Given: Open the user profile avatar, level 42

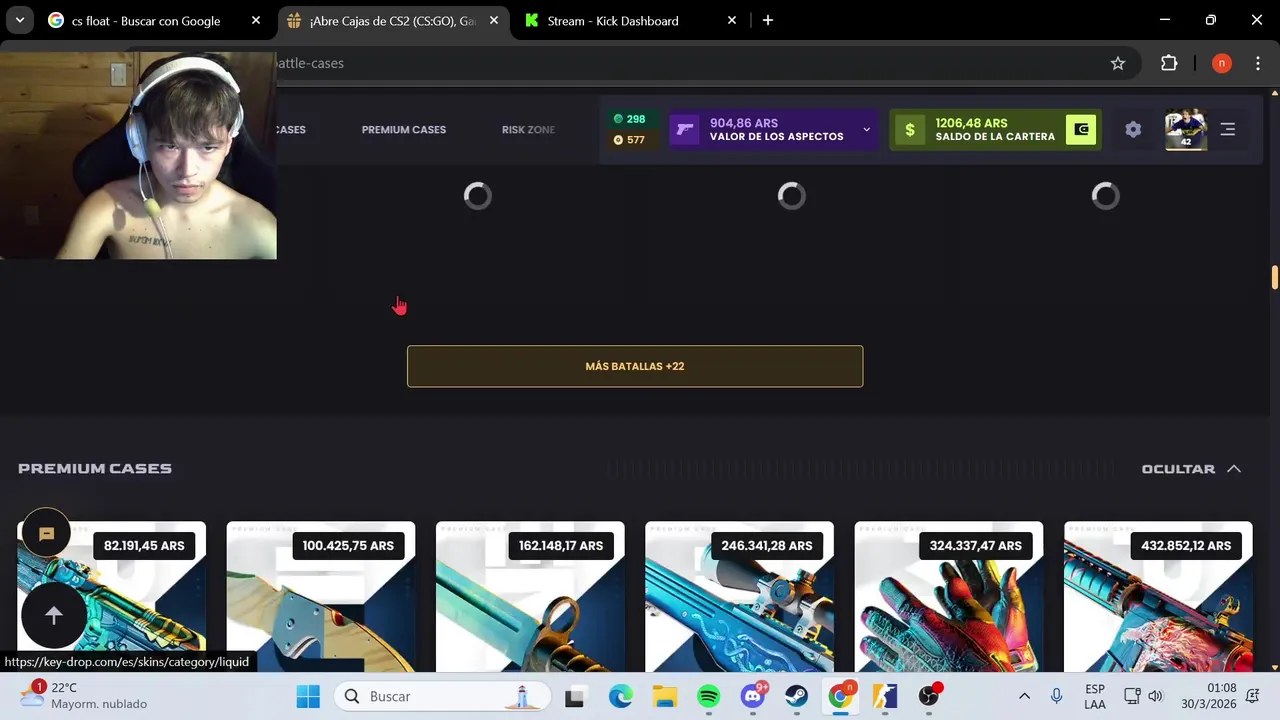Looking at the screenshot, I should [1185, 130].
